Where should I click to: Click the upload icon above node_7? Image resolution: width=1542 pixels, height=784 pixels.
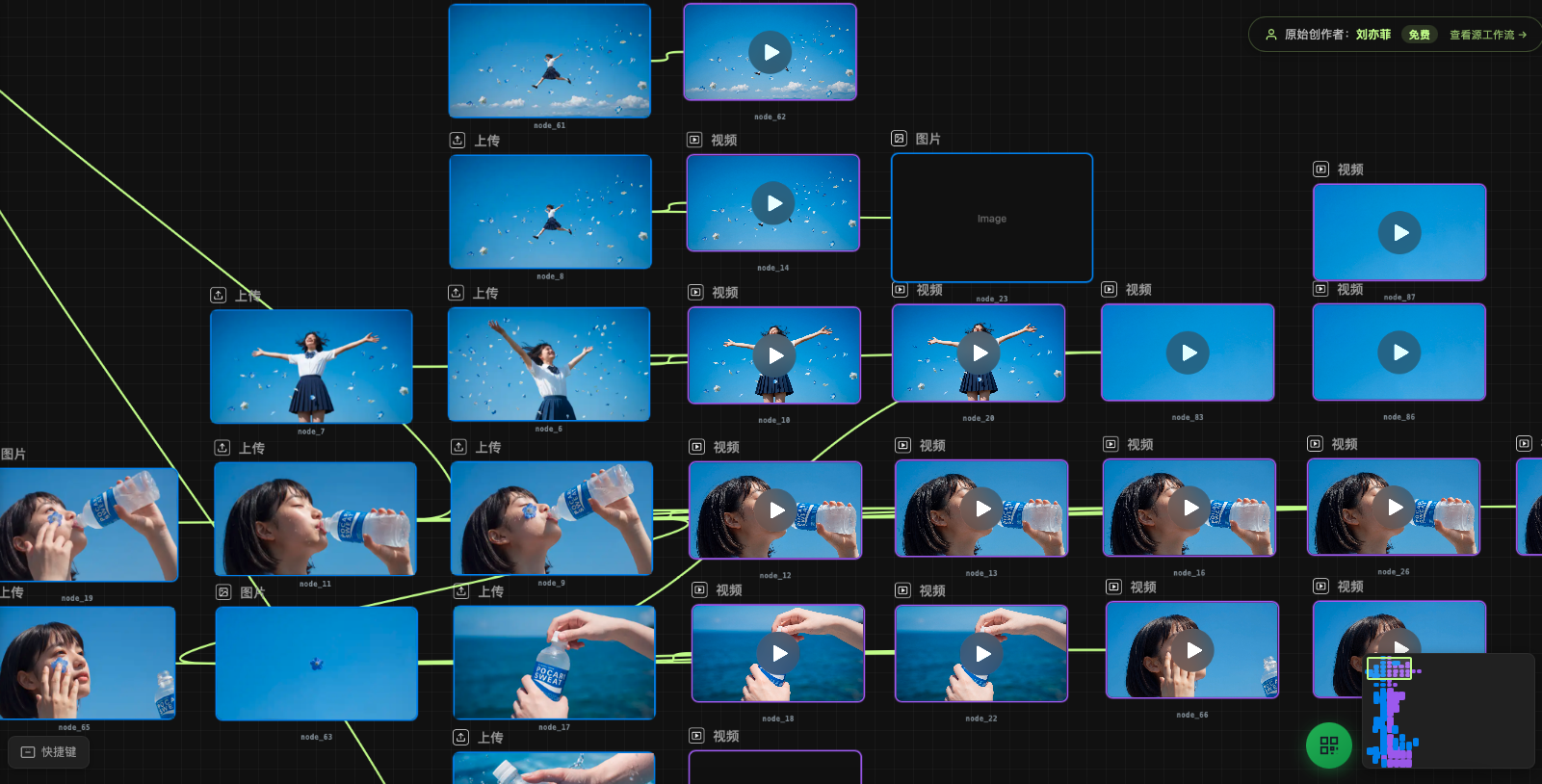219,296
